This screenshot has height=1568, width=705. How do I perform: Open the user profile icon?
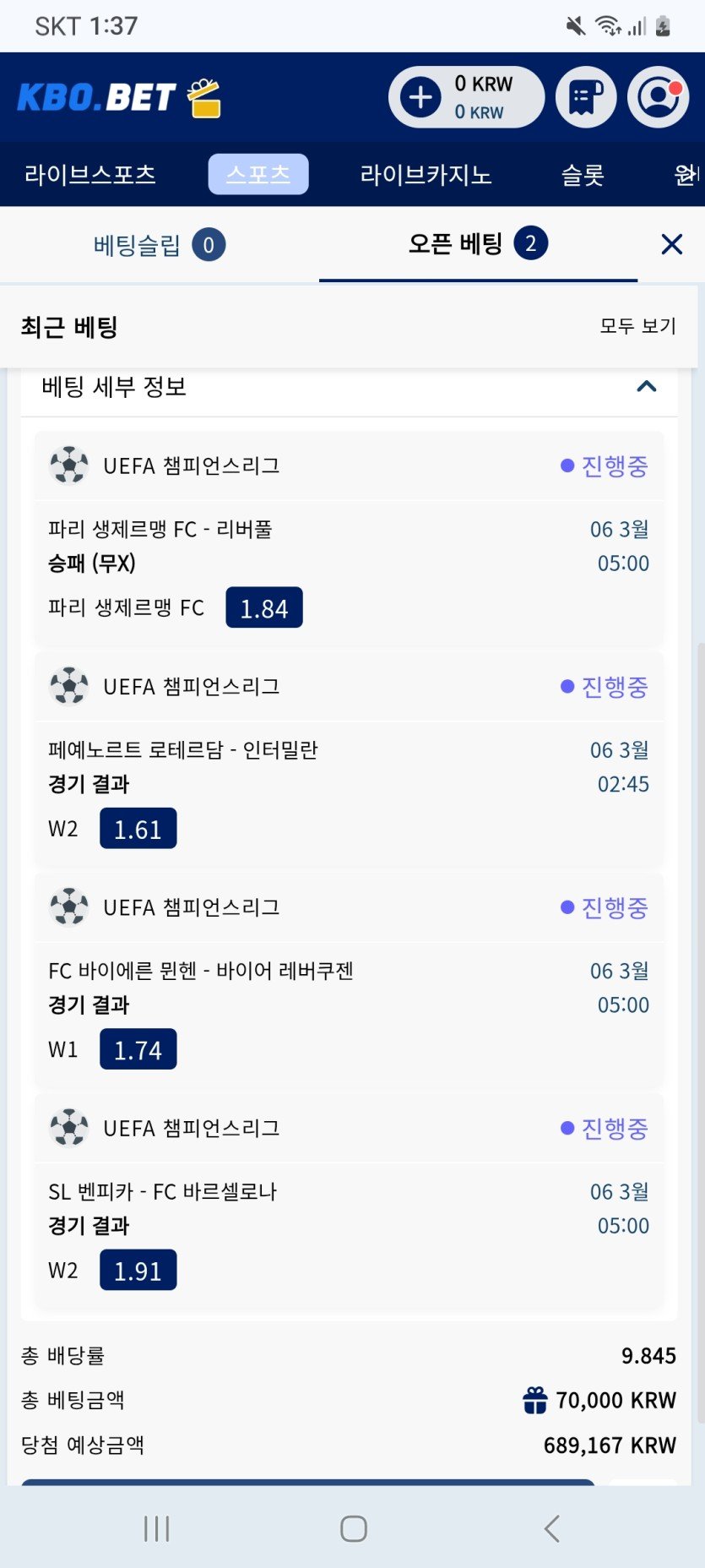point(659,98)
